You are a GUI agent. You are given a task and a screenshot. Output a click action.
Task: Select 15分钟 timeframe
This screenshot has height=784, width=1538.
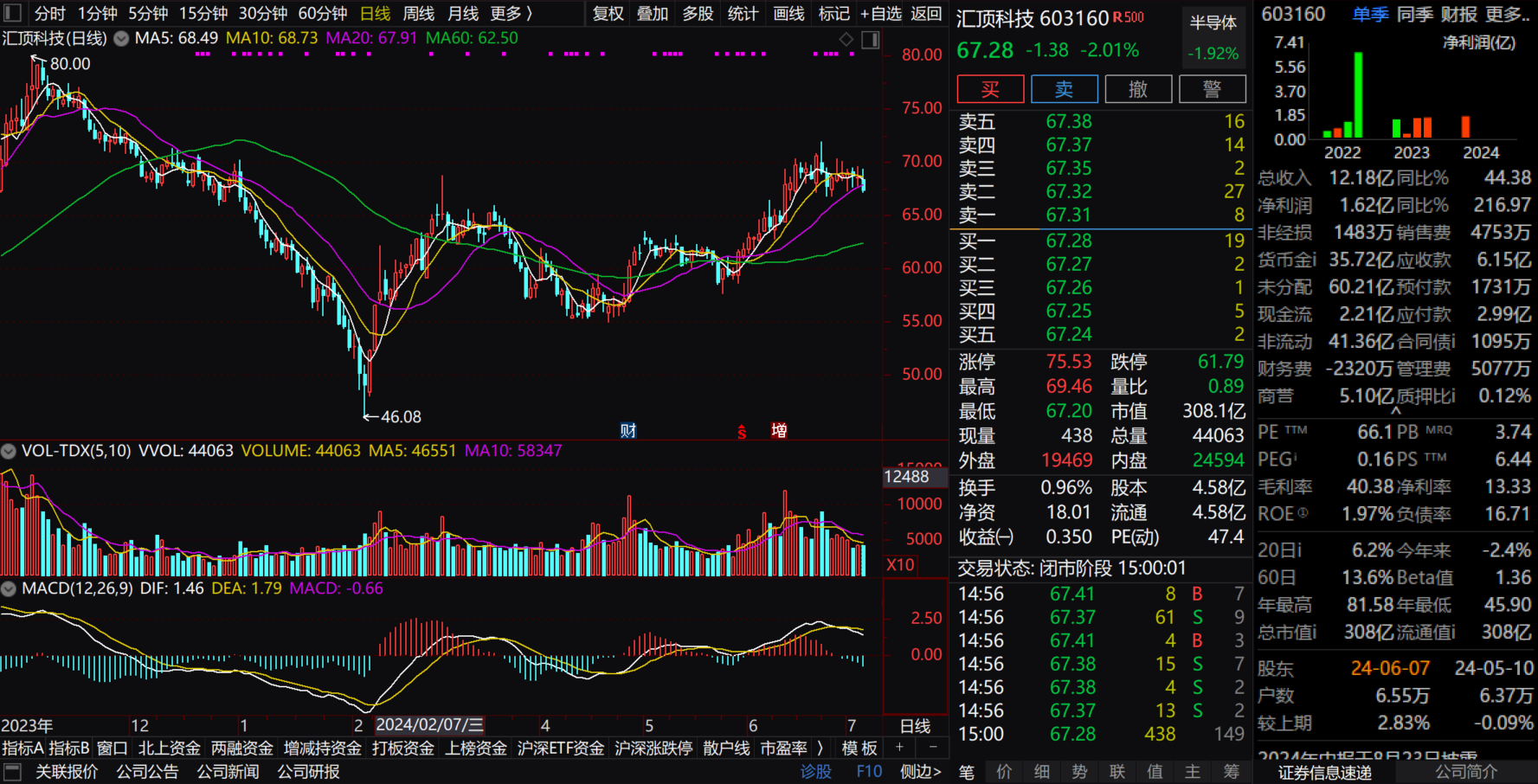click(x=203, y=14)
